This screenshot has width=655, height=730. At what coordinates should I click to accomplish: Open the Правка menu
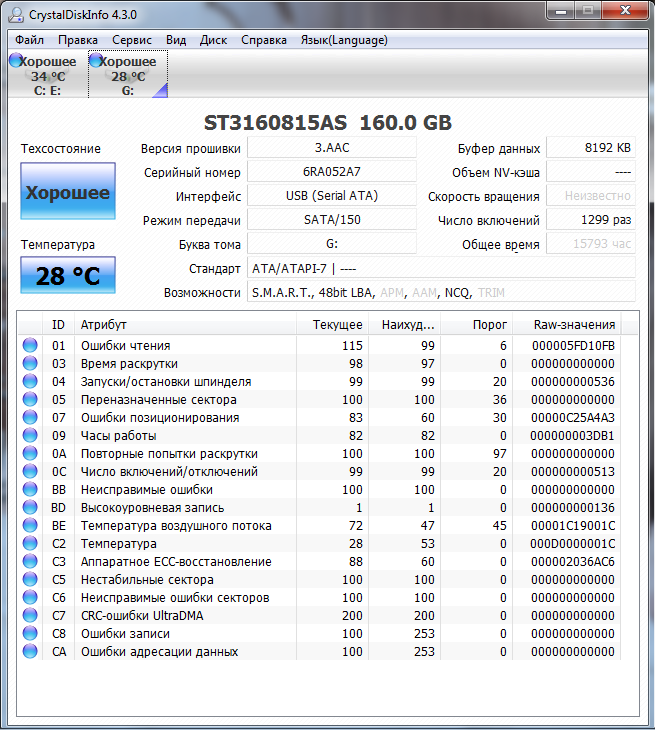[78, 40]
